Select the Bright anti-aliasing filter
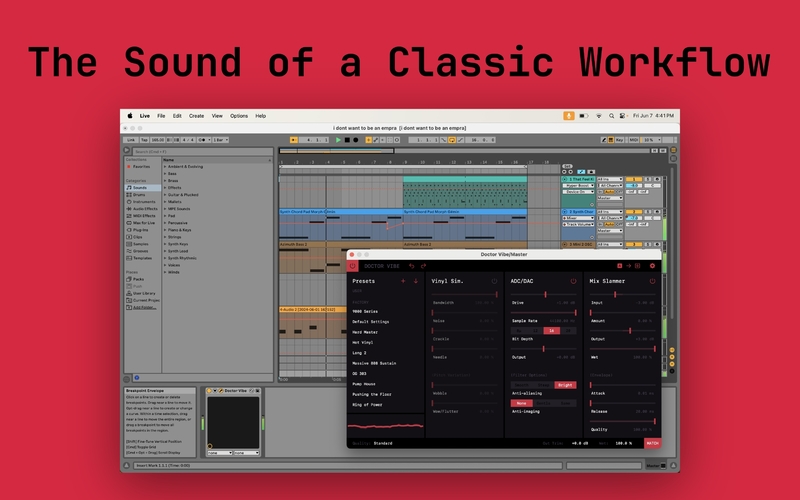The image size is (800, 500). [x=565, y=385]
